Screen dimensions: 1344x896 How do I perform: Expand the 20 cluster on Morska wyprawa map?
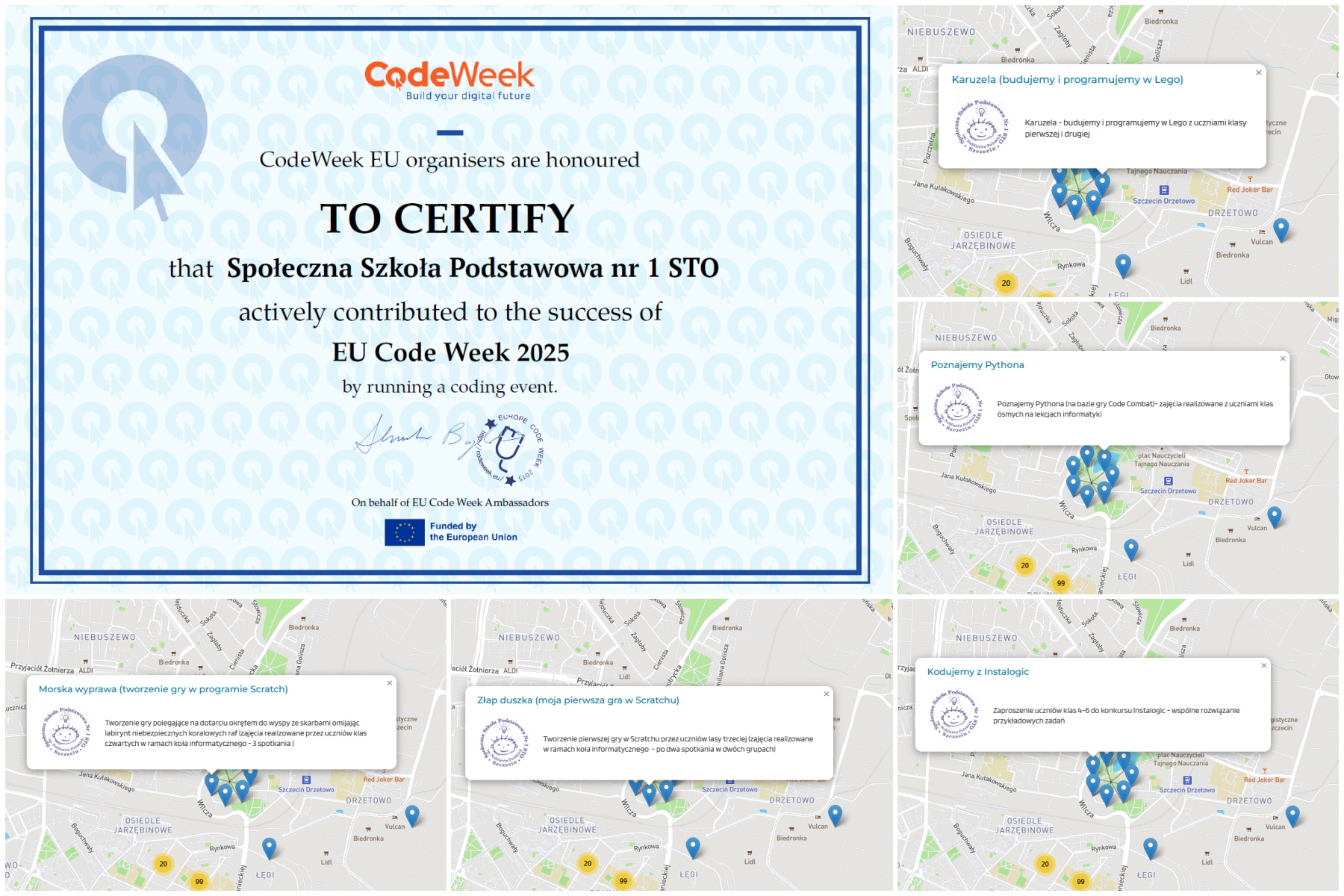click(x=163, y=864)
